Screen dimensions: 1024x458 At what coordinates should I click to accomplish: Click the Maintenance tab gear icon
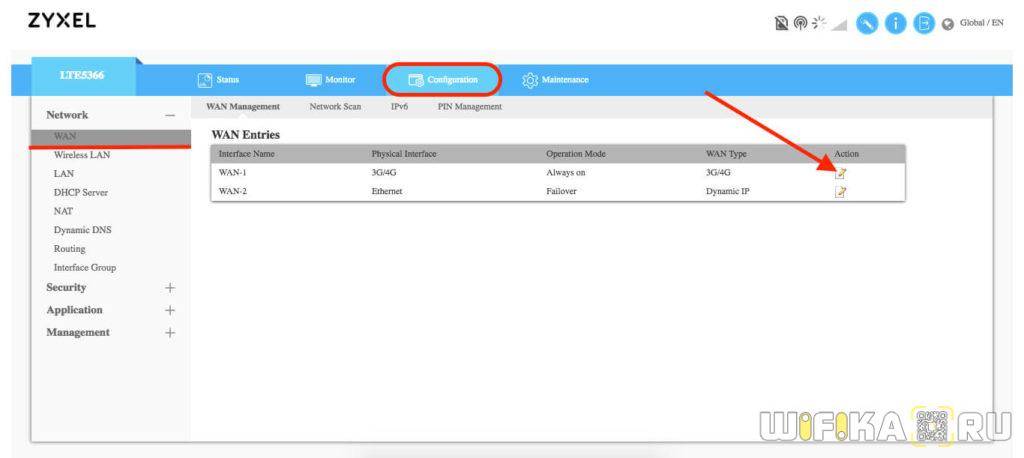[x=530, y=80]
